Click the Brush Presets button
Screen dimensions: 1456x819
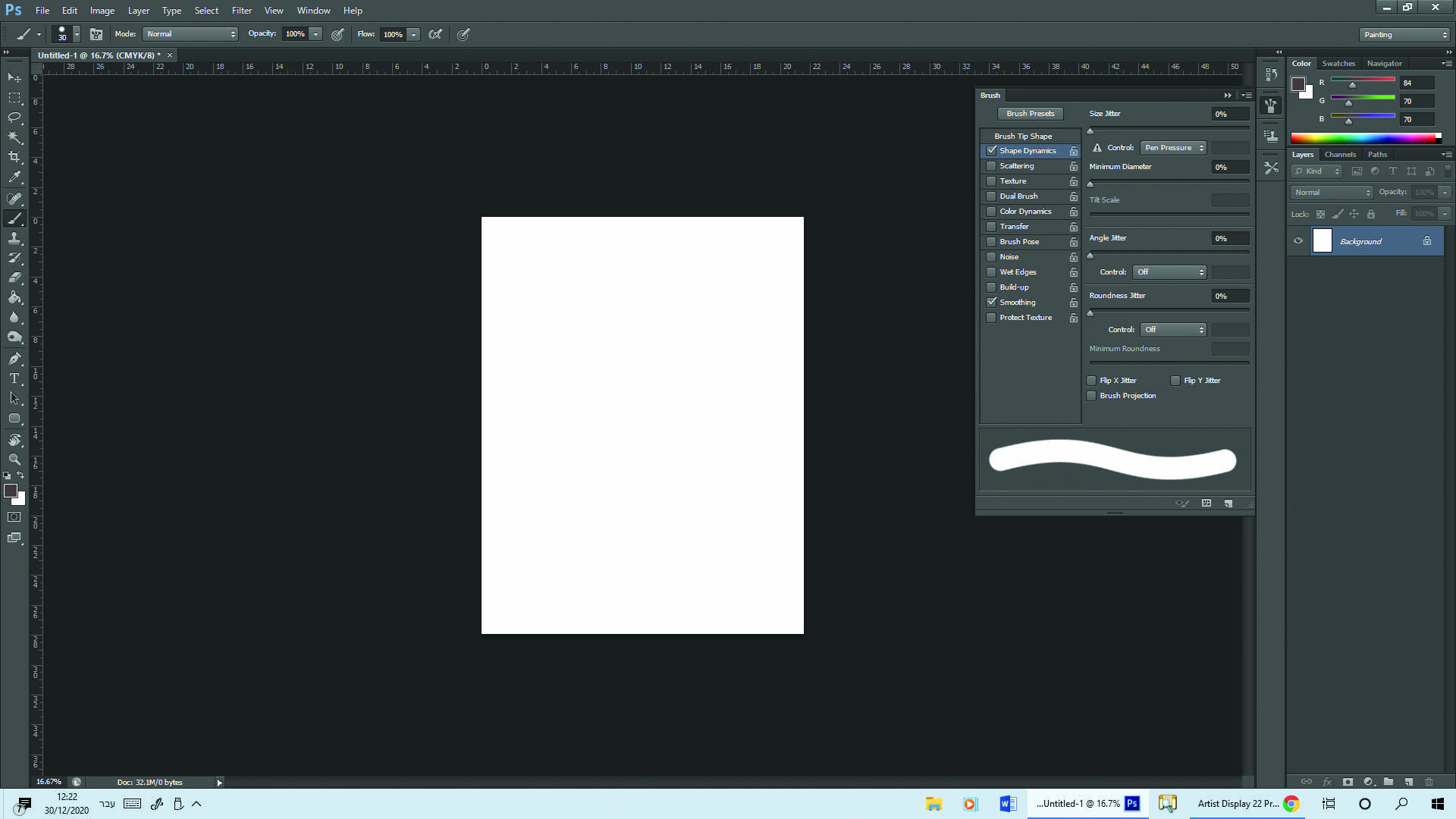point(1030,114)
